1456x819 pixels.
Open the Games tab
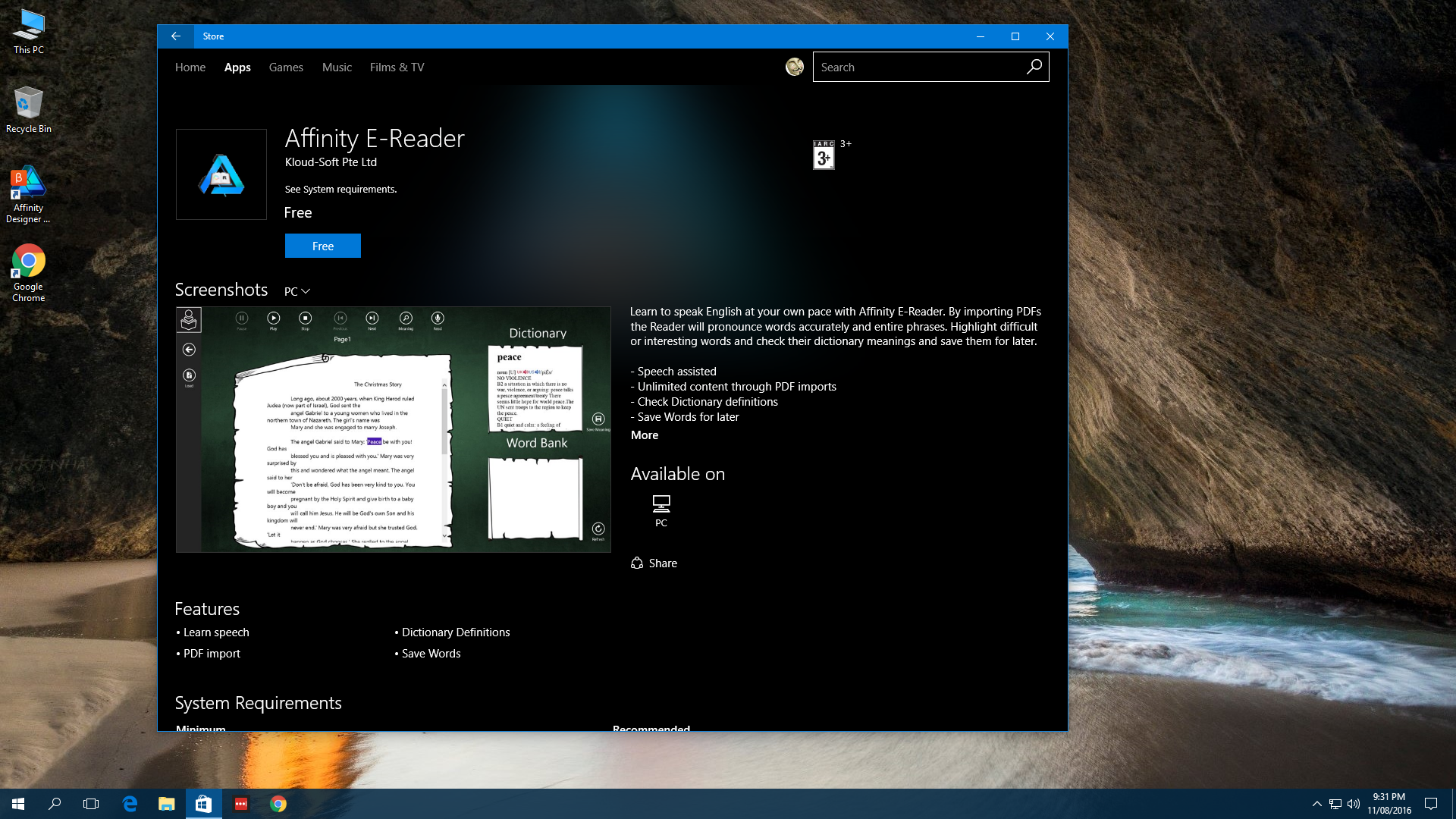click(x=286, y=67)
